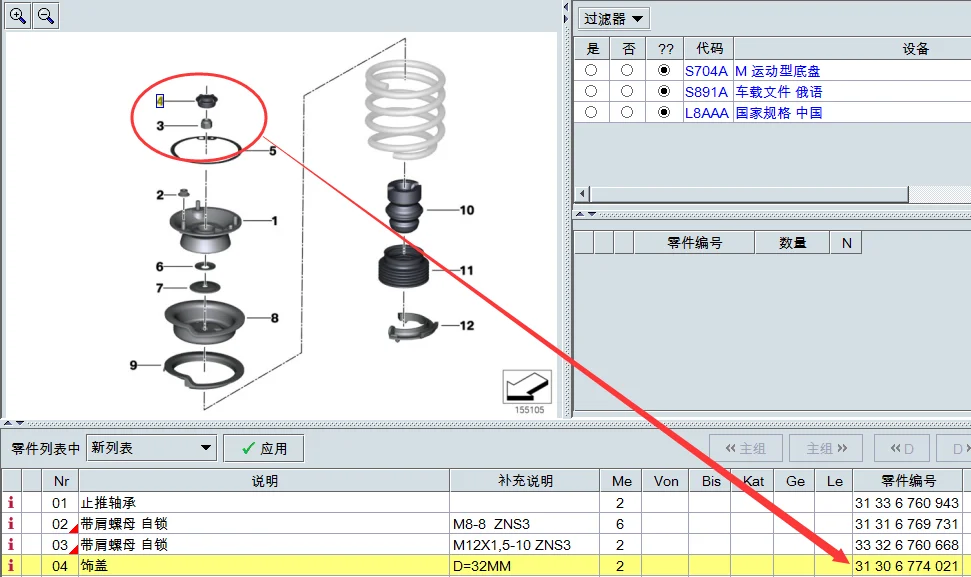Select part number 31 33 6 760 943

(x=907, y=503)
